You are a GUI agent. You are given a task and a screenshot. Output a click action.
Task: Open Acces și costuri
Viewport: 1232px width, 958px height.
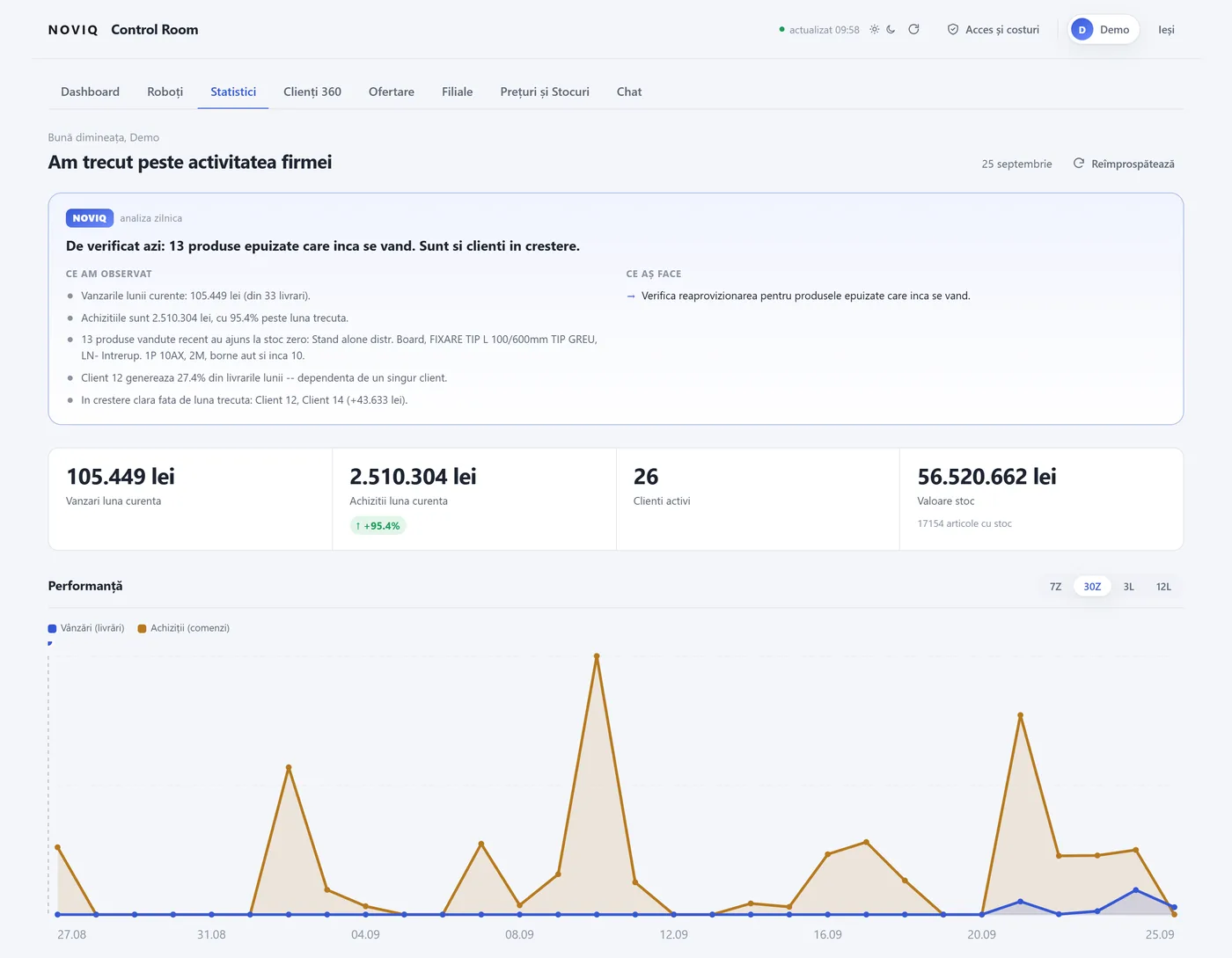click(993, 30)
